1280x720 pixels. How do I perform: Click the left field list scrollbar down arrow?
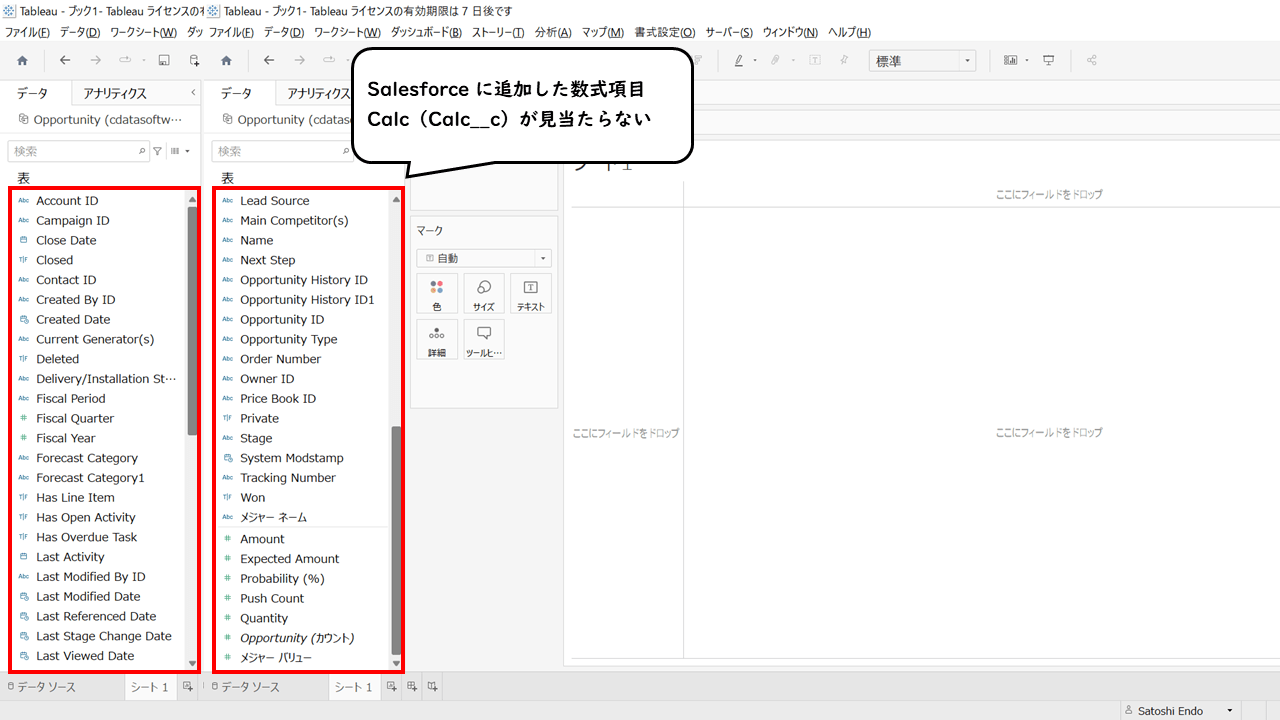click(192, 663)
